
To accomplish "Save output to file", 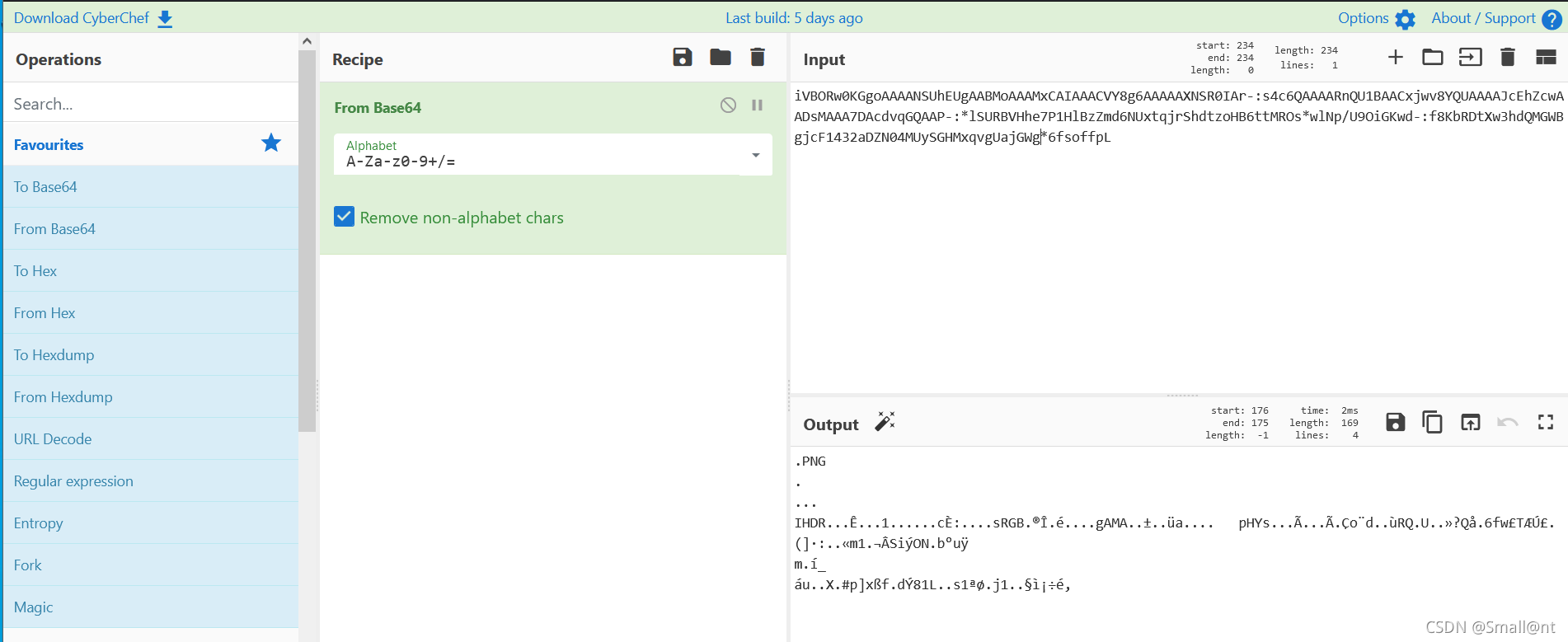I will 1395,423.
